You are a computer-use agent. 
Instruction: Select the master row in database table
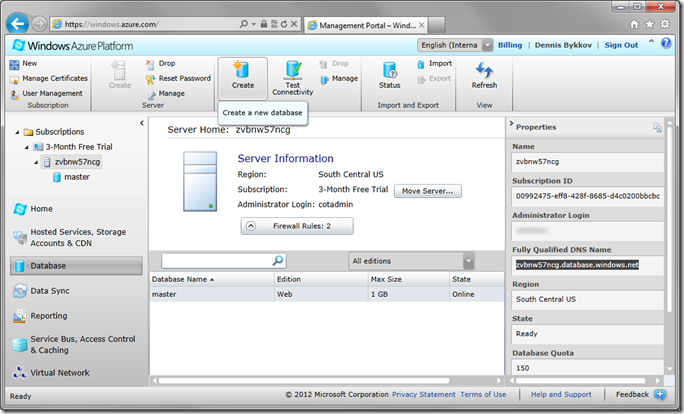pos(327,294)
